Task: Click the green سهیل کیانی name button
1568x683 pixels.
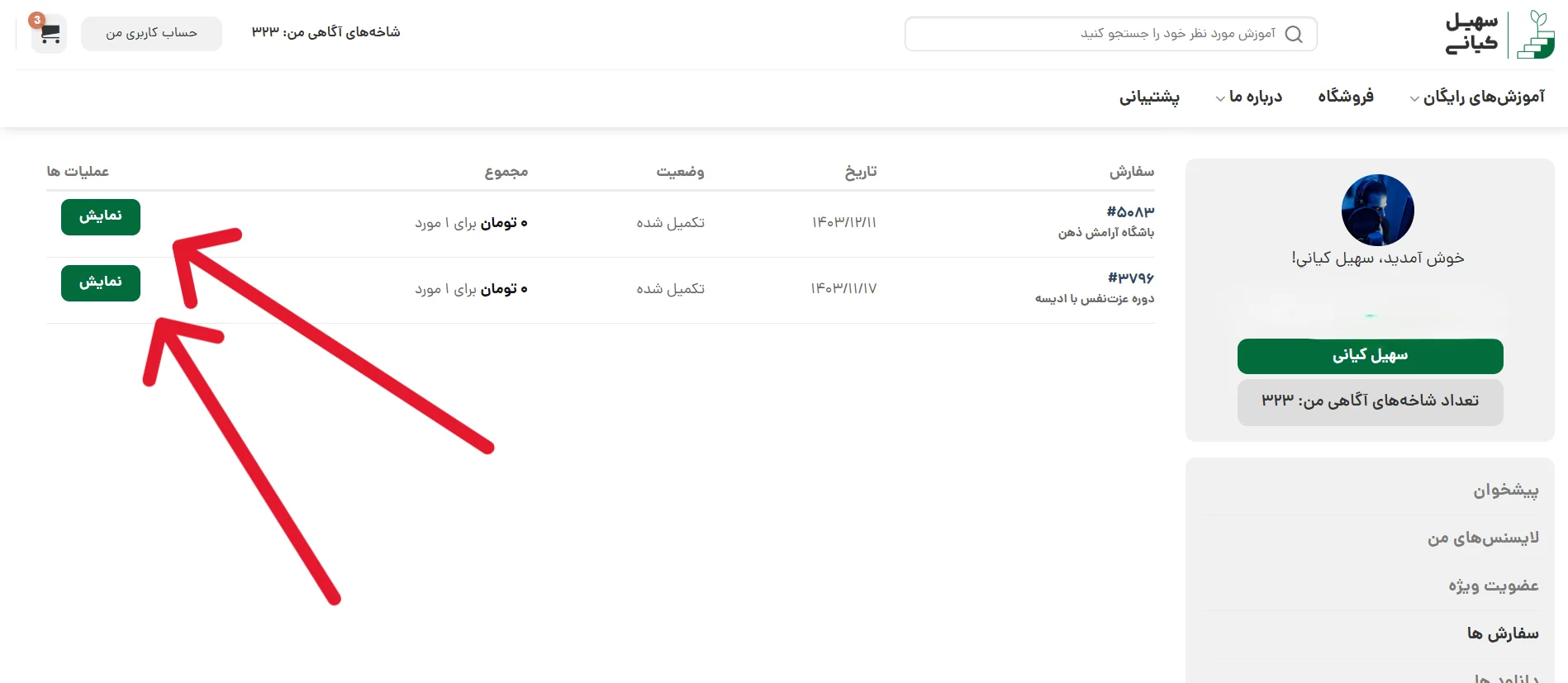Action: click(1370, 356)
